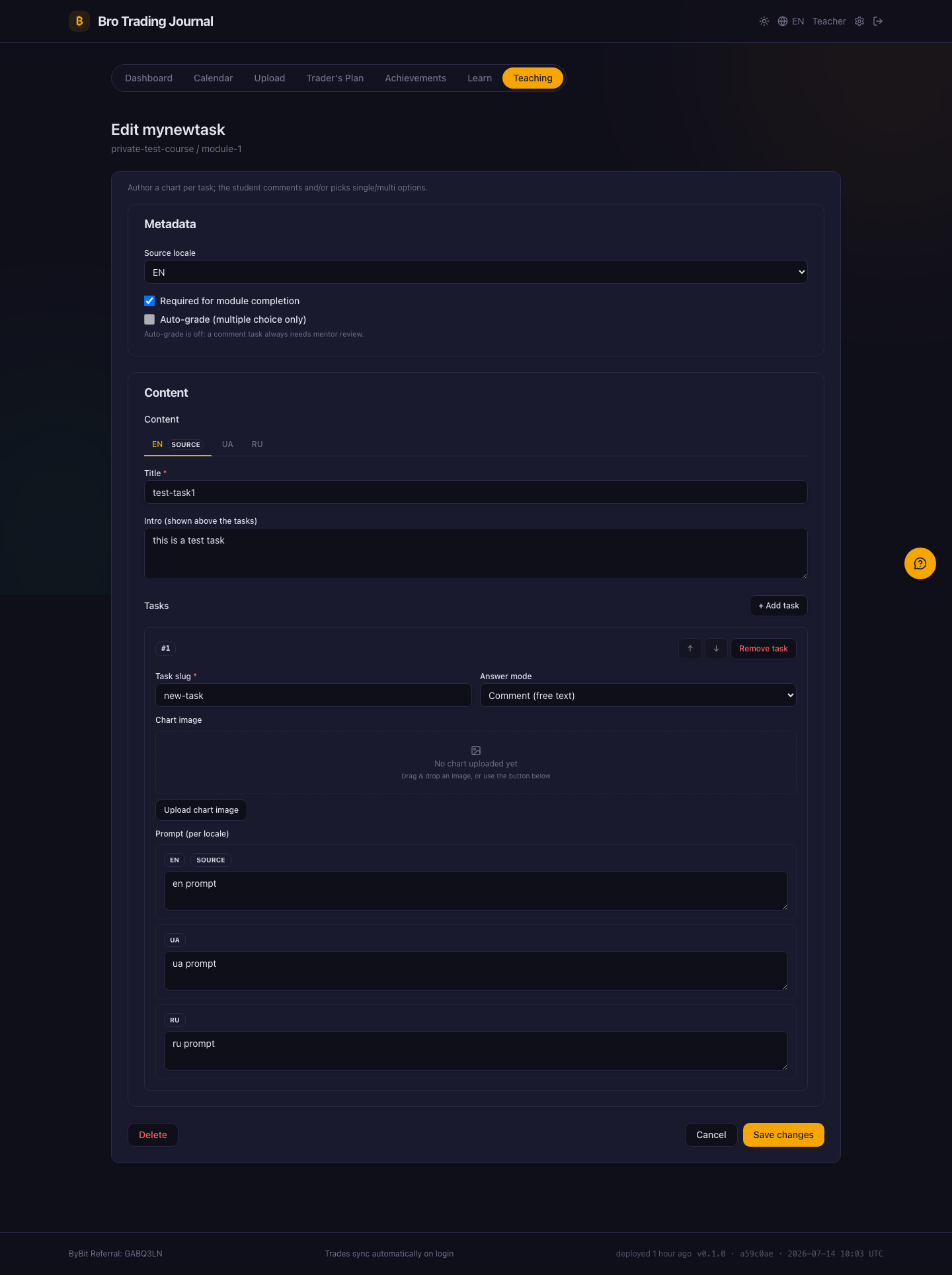Click the Intro textarea
The width and height of the screenshot is (952, 1275).
[476, 554]
